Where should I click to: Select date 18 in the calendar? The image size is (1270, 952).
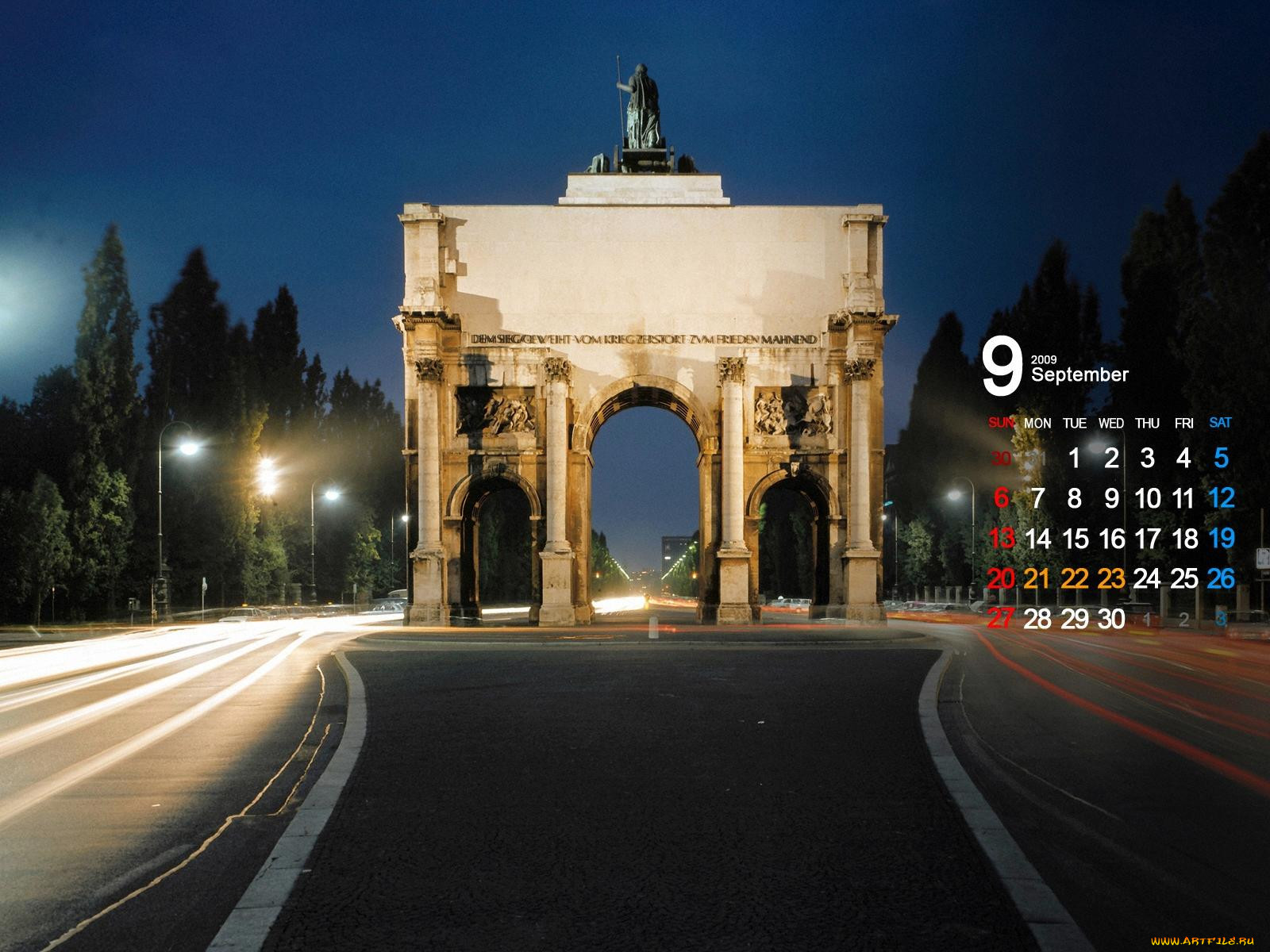1184,539
